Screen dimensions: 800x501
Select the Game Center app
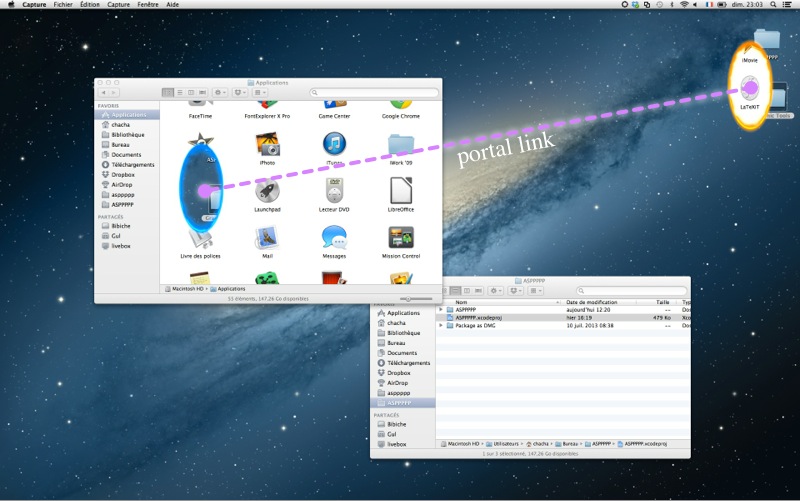coord(334,116)
